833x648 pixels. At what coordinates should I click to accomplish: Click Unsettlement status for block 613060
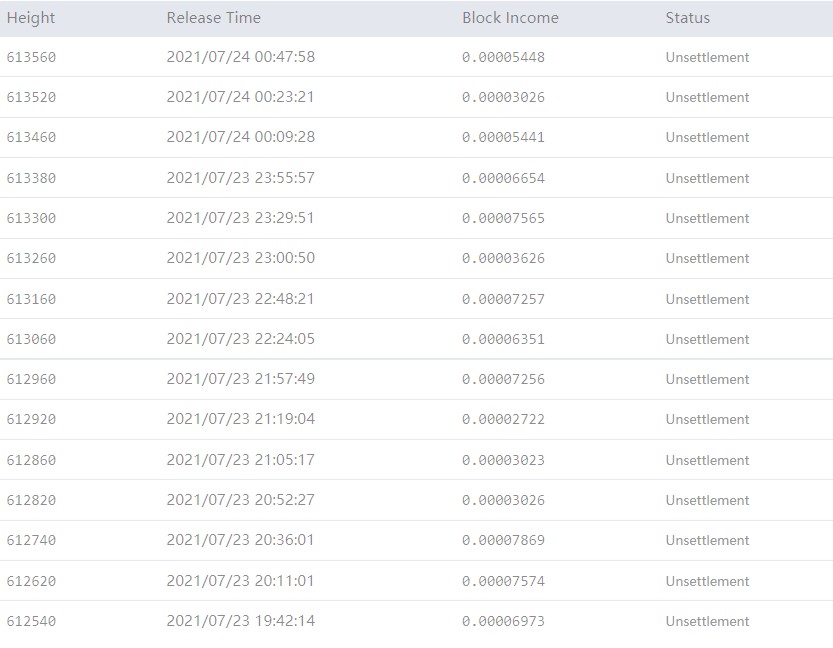(707, 339)
